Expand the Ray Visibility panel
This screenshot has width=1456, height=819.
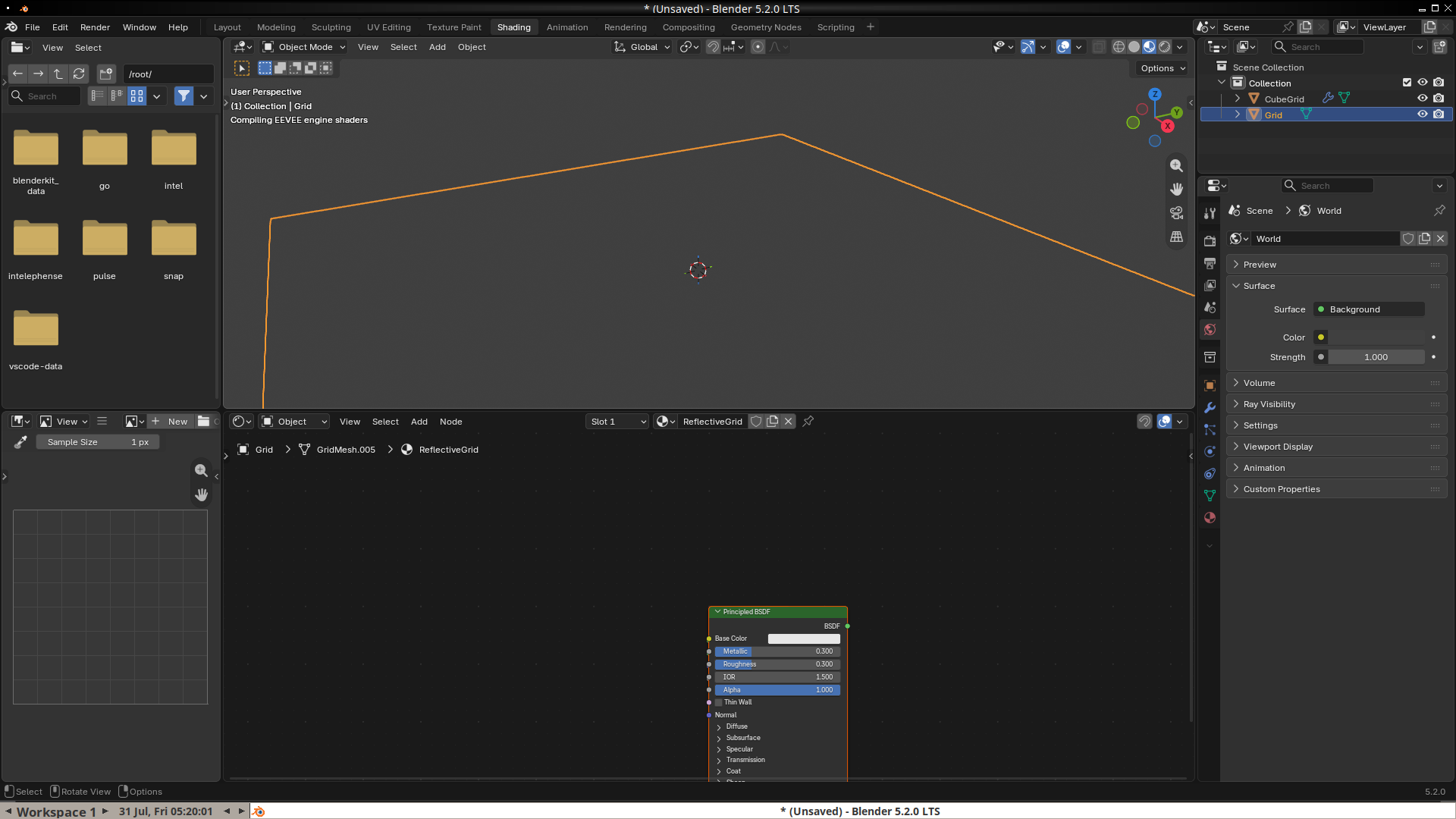click(1336, 404)
